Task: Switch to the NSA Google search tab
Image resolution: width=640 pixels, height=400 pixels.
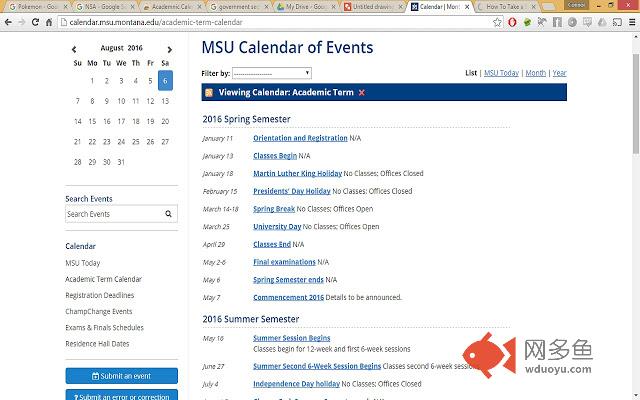Action: click(x=103, y=7)
